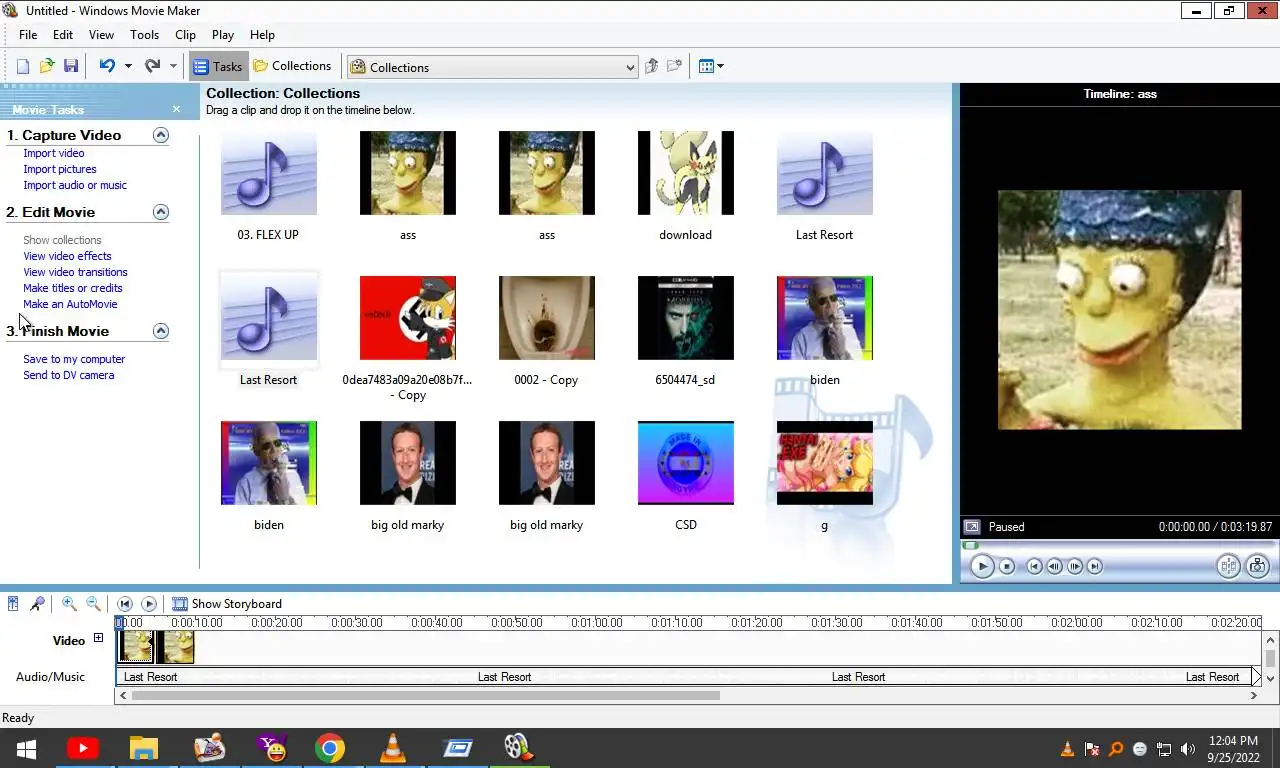Jump back in the preview monitor

pos(1034,566)
